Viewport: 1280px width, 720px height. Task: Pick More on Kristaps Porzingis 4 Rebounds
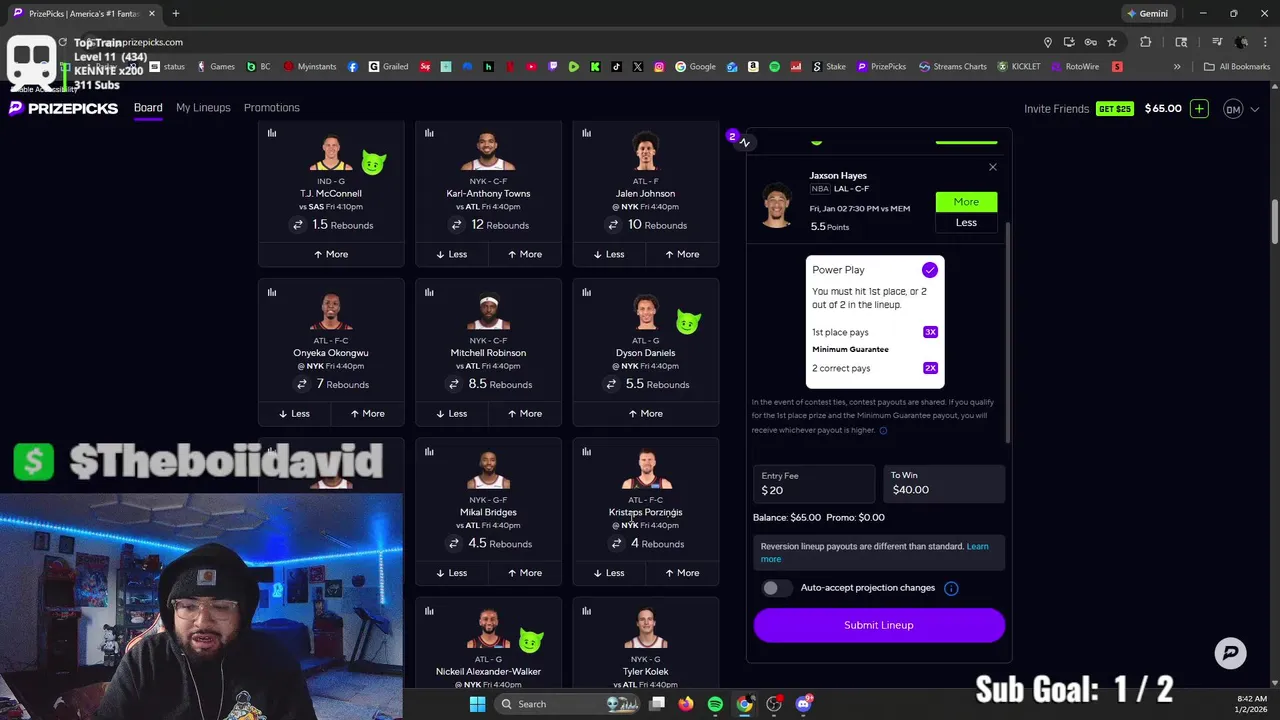click(682, 573)
